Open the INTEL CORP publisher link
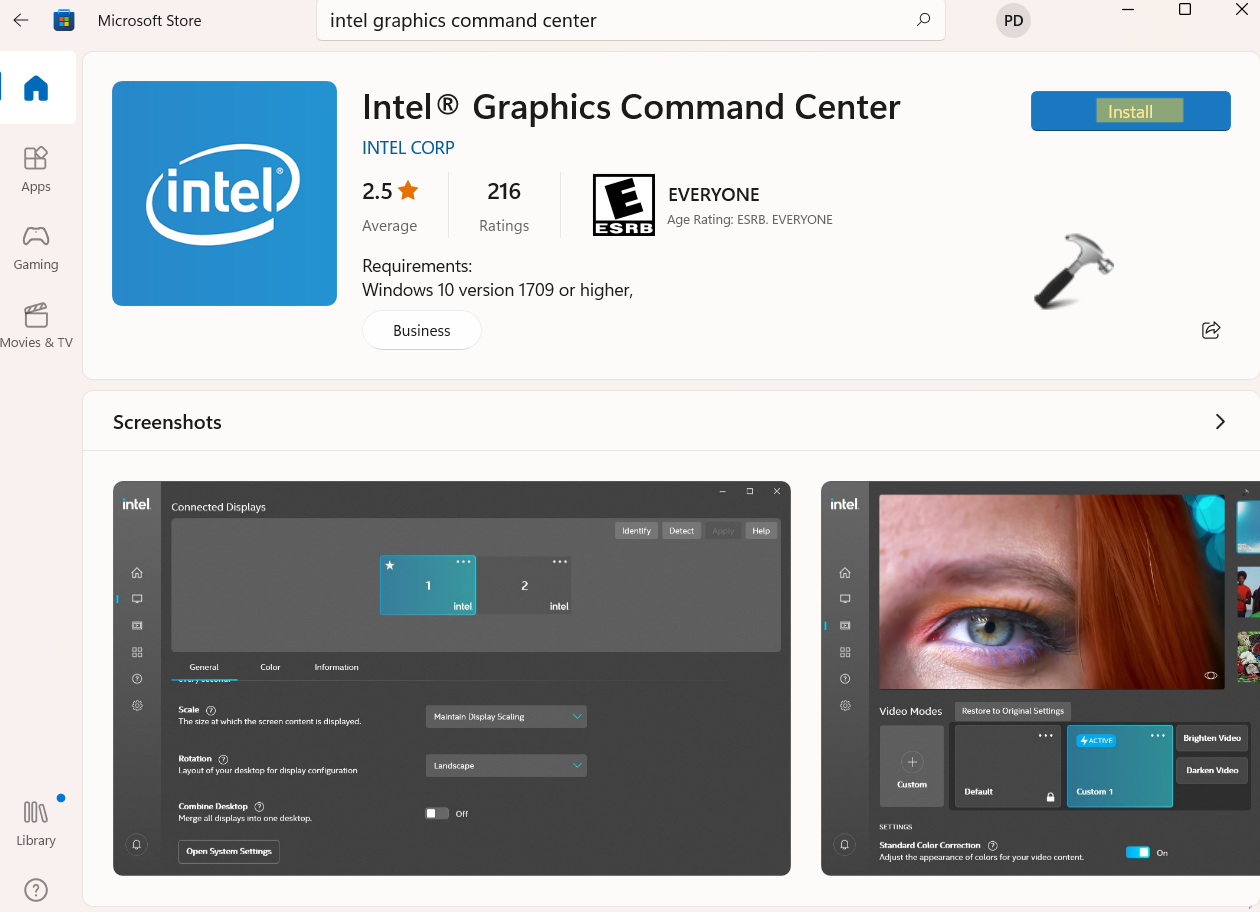The height and width of the screenshot is (912, 1260). click(x=408, y=147)
